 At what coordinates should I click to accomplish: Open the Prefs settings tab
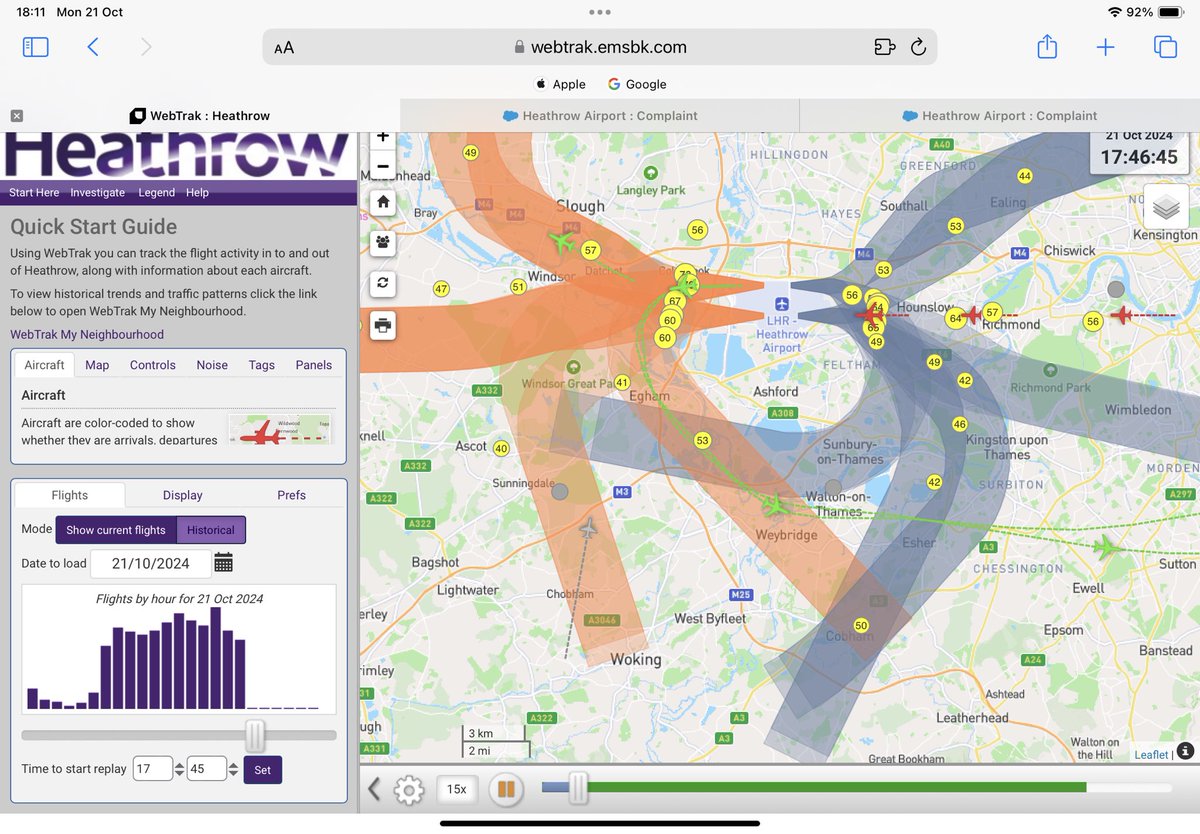click(x=292, y=495)
